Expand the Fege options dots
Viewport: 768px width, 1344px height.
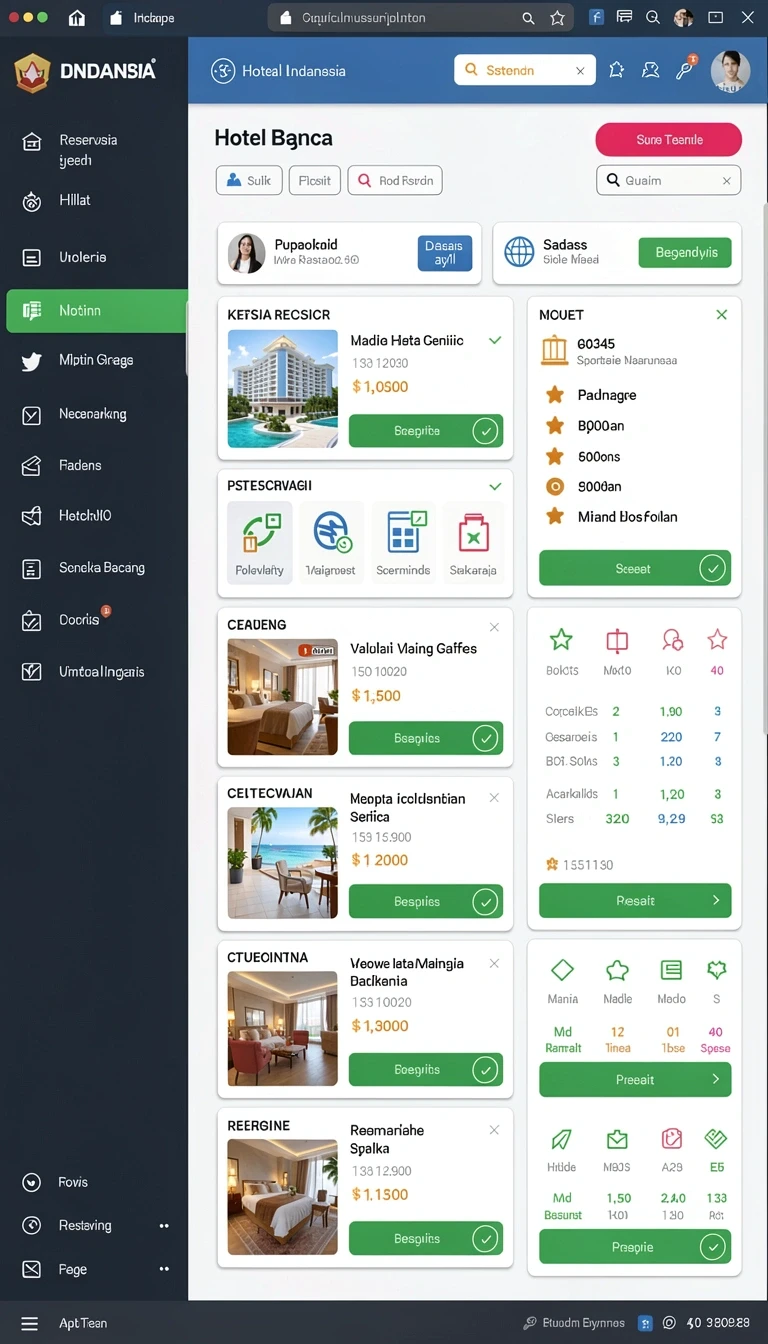coord(164,1269)
